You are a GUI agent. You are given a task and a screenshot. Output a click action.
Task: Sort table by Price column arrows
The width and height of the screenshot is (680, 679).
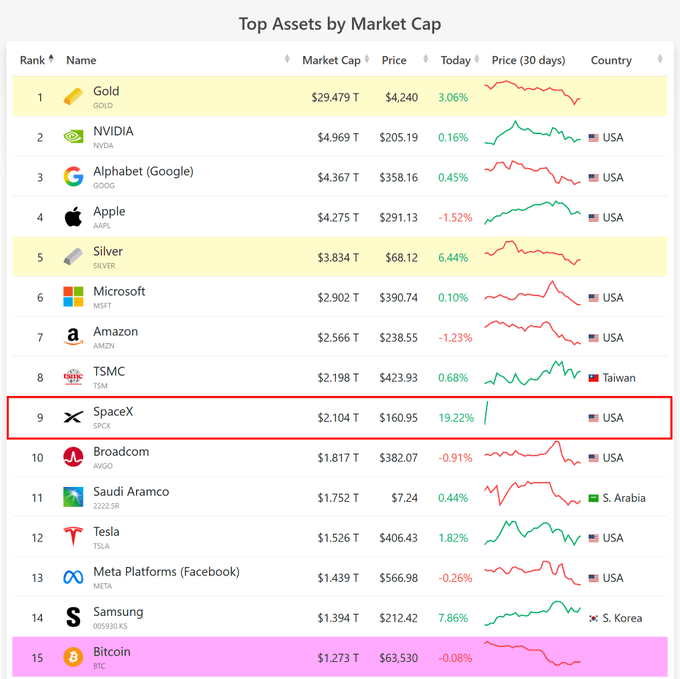(425, 59)
